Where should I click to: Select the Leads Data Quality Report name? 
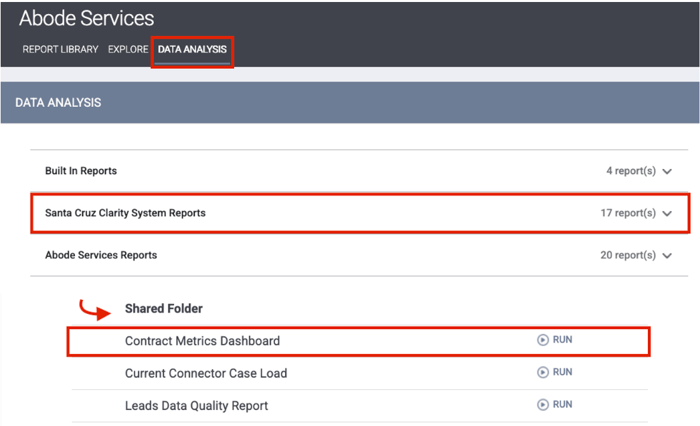tap(196, 405)
